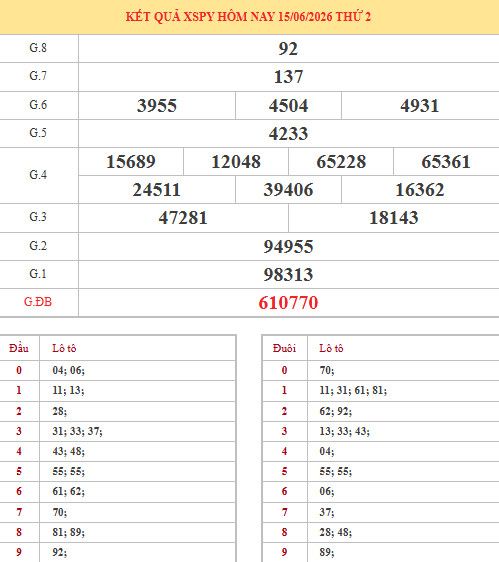Click G.4 number 39406
The image size is (499, 562).
point(289,190)
